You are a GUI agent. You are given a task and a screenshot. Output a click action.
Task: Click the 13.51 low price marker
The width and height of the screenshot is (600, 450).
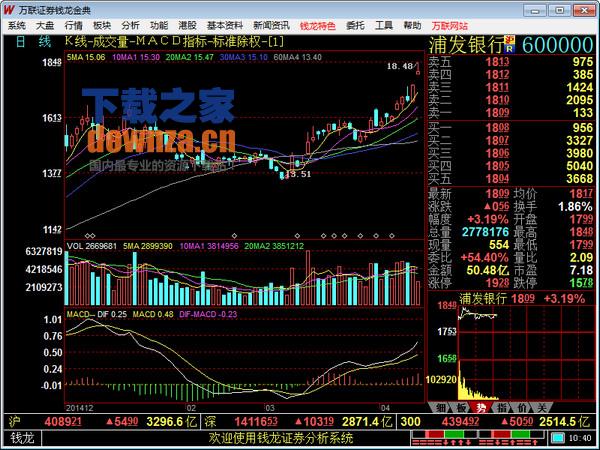coord(298,174)
